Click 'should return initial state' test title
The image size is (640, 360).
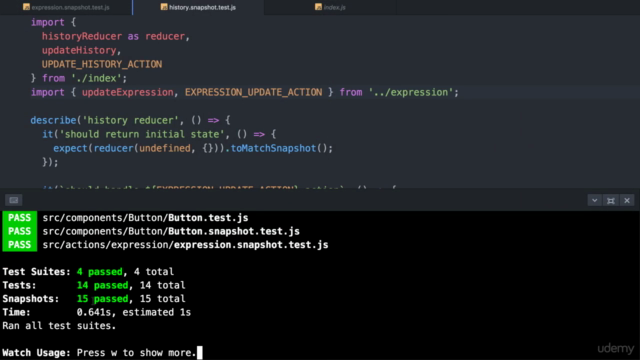coord(142,134)
